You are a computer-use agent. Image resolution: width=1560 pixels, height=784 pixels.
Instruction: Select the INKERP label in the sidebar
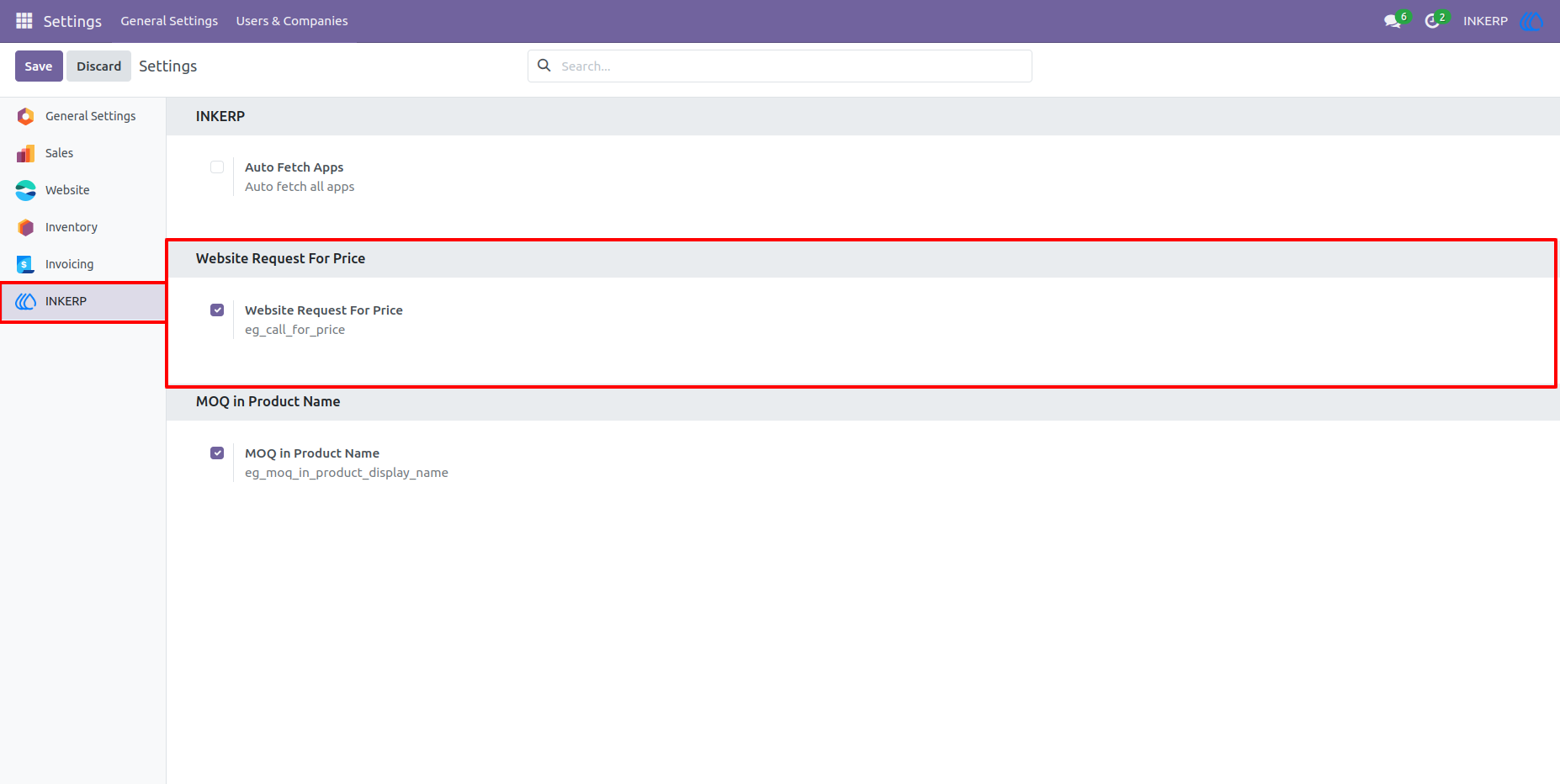coord(66,301)
